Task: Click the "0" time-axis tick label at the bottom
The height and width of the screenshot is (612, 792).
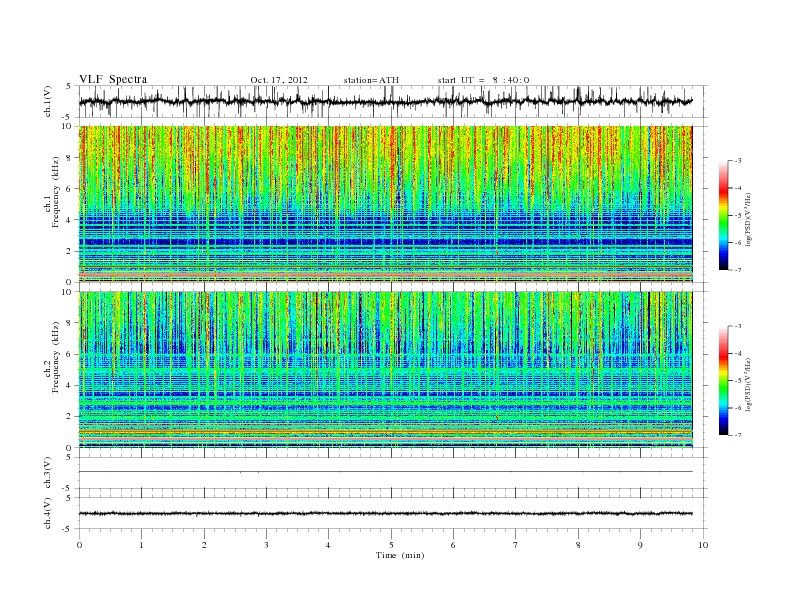Action: pyautogui.click(x=79, y=545)
